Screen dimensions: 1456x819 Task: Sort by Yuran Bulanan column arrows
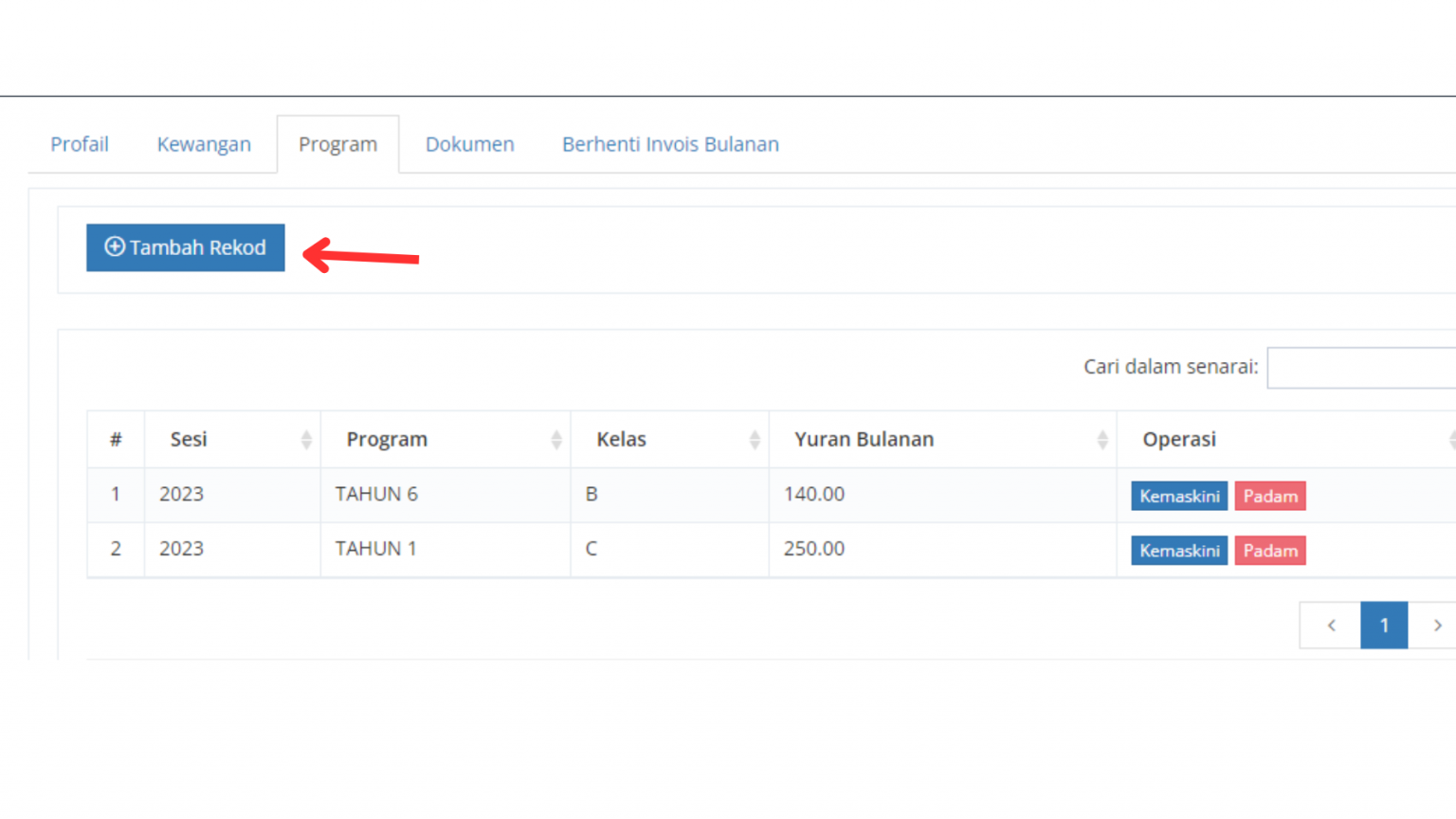pyautogui.click(x=1101, y=440)
